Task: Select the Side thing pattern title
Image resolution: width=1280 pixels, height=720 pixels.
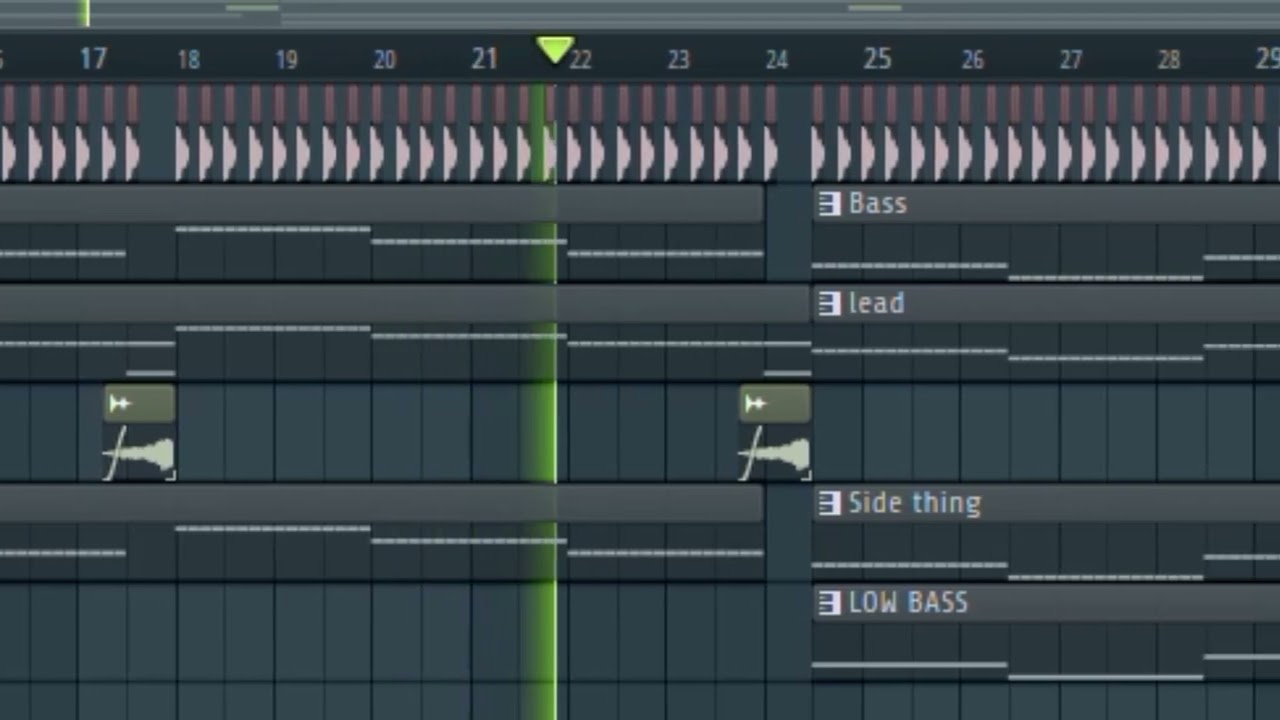Action: coord(914,503)
